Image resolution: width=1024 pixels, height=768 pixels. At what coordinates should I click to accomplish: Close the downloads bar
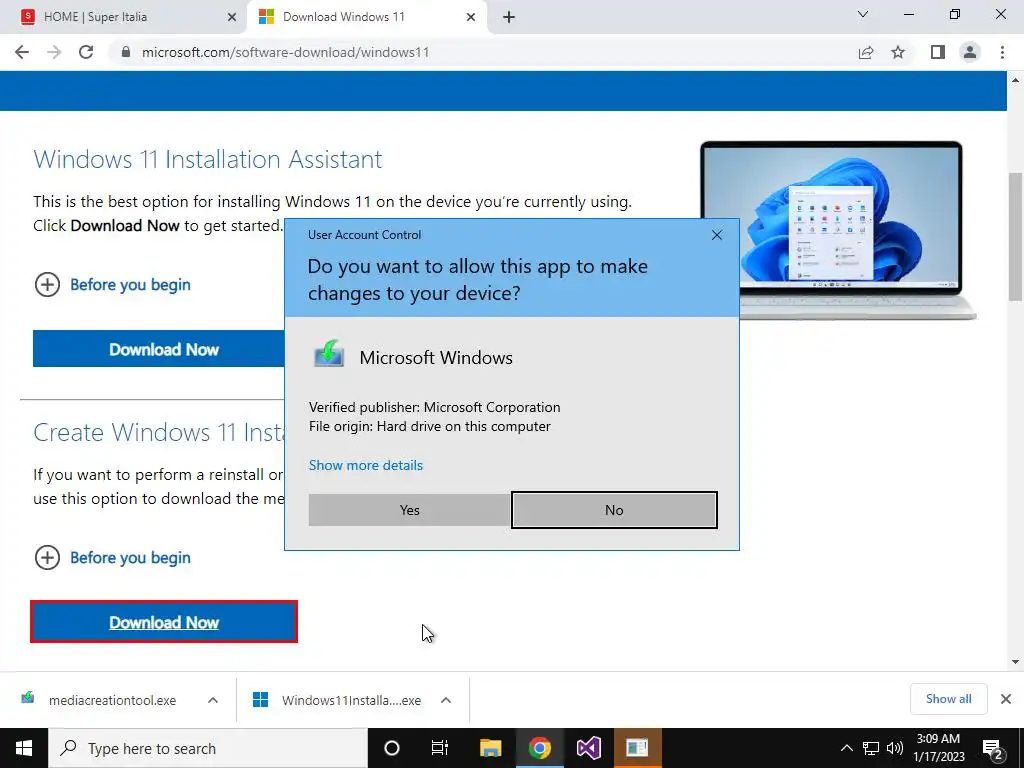coord(1006,699)
